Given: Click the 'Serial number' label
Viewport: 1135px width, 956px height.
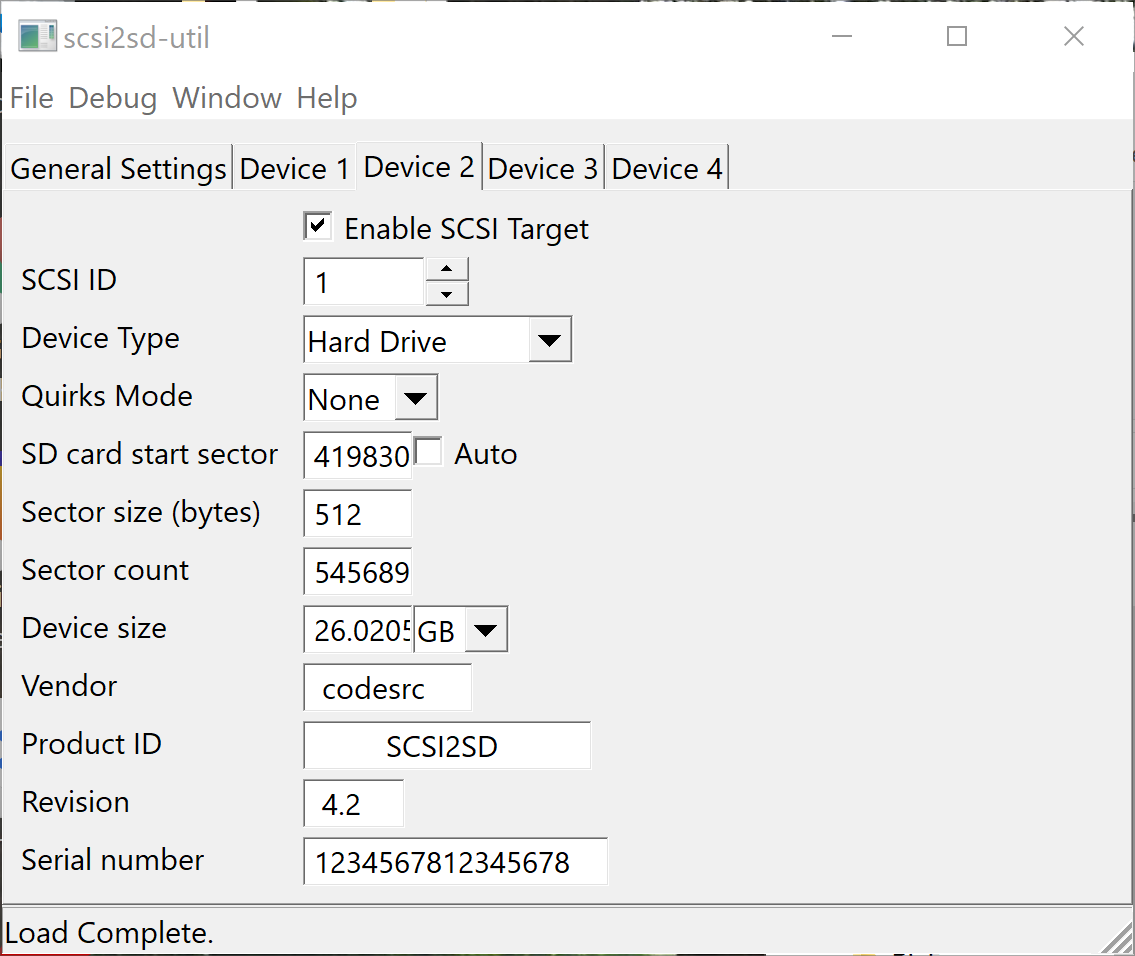Looking at the screenshot, I should 113,860.
